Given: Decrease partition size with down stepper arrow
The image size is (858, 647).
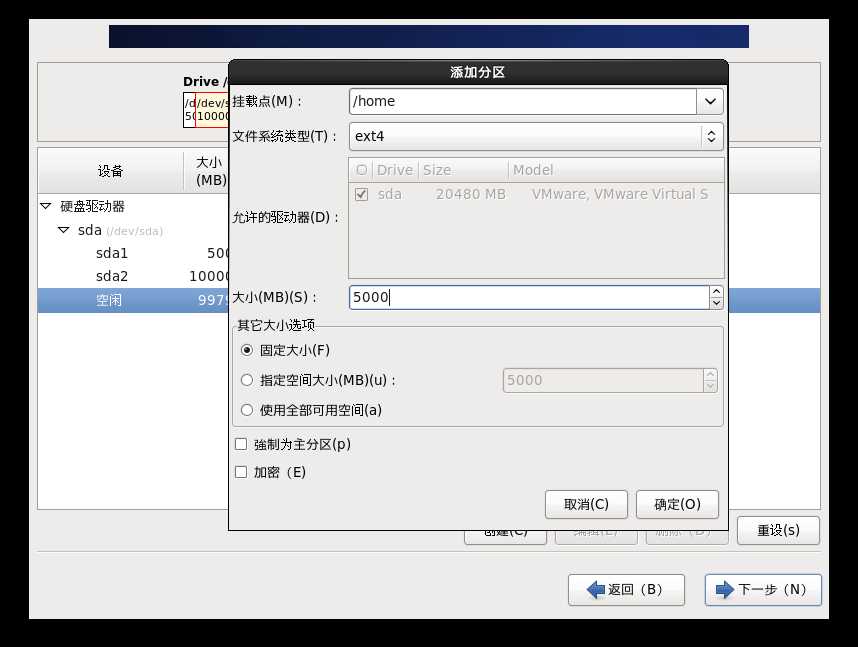Looking at the screenshot, I should click(716, 303).
